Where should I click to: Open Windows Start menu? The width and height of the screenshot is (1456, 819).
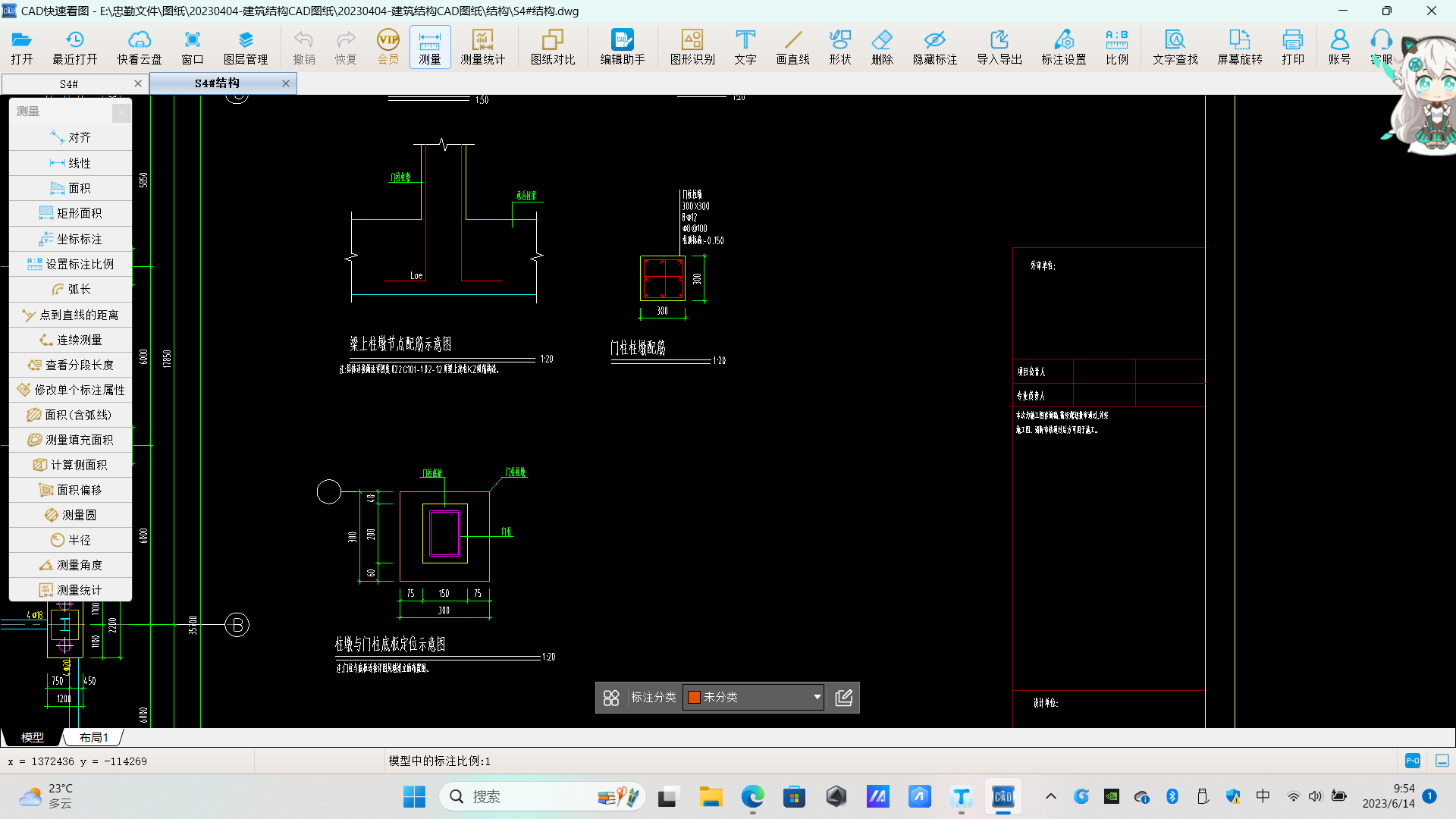(x=414, y=796)
